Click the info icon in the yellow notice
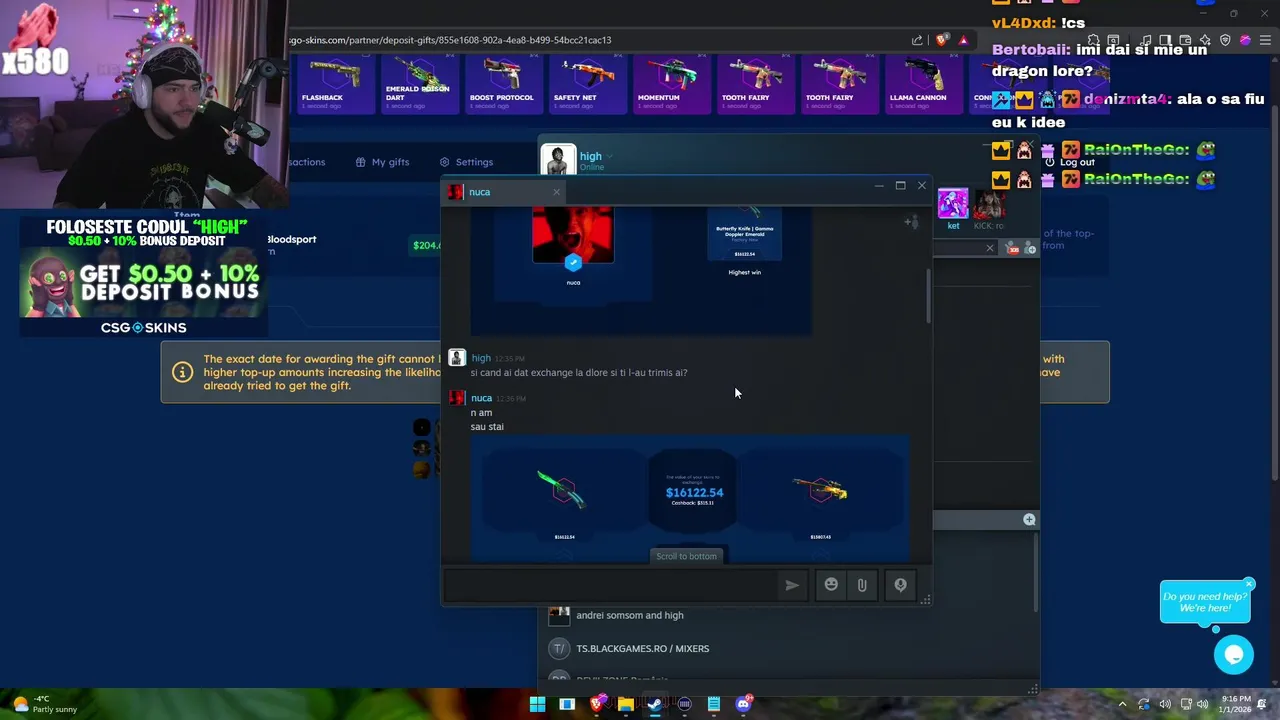1280x720 pixels. pyautogui.click(x=182, y=372)
